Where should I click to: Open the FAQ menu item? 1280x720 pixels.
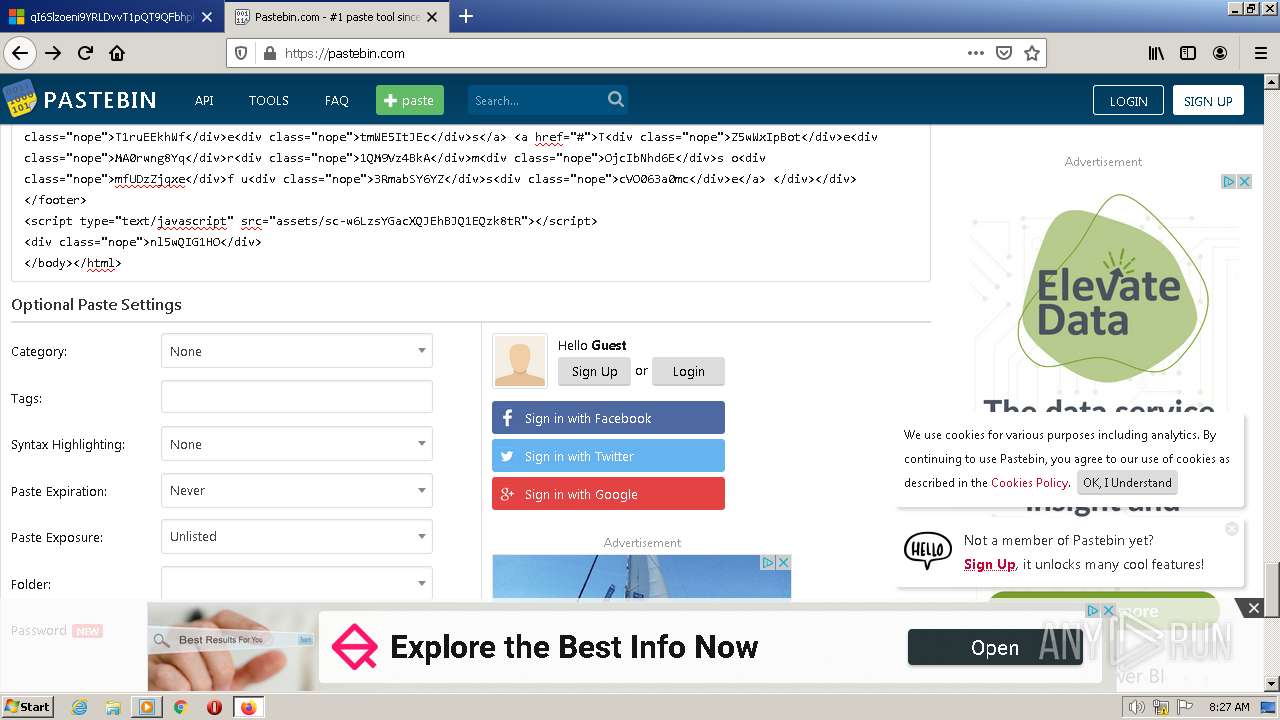[x=337, y=100]
